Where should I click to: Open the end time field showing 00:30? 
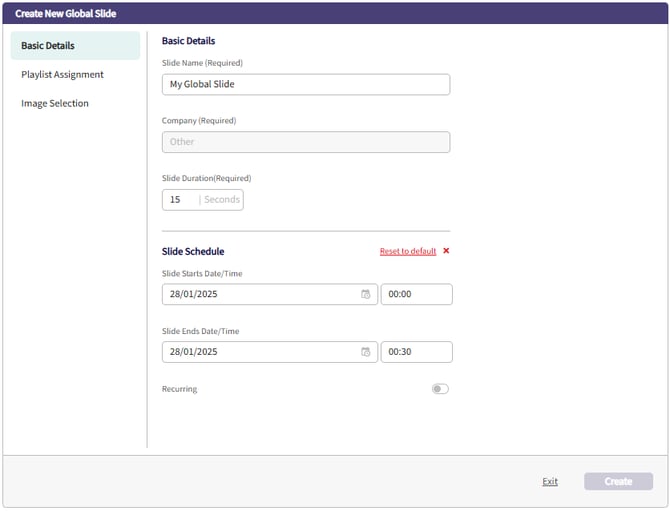tap(416, 352)
